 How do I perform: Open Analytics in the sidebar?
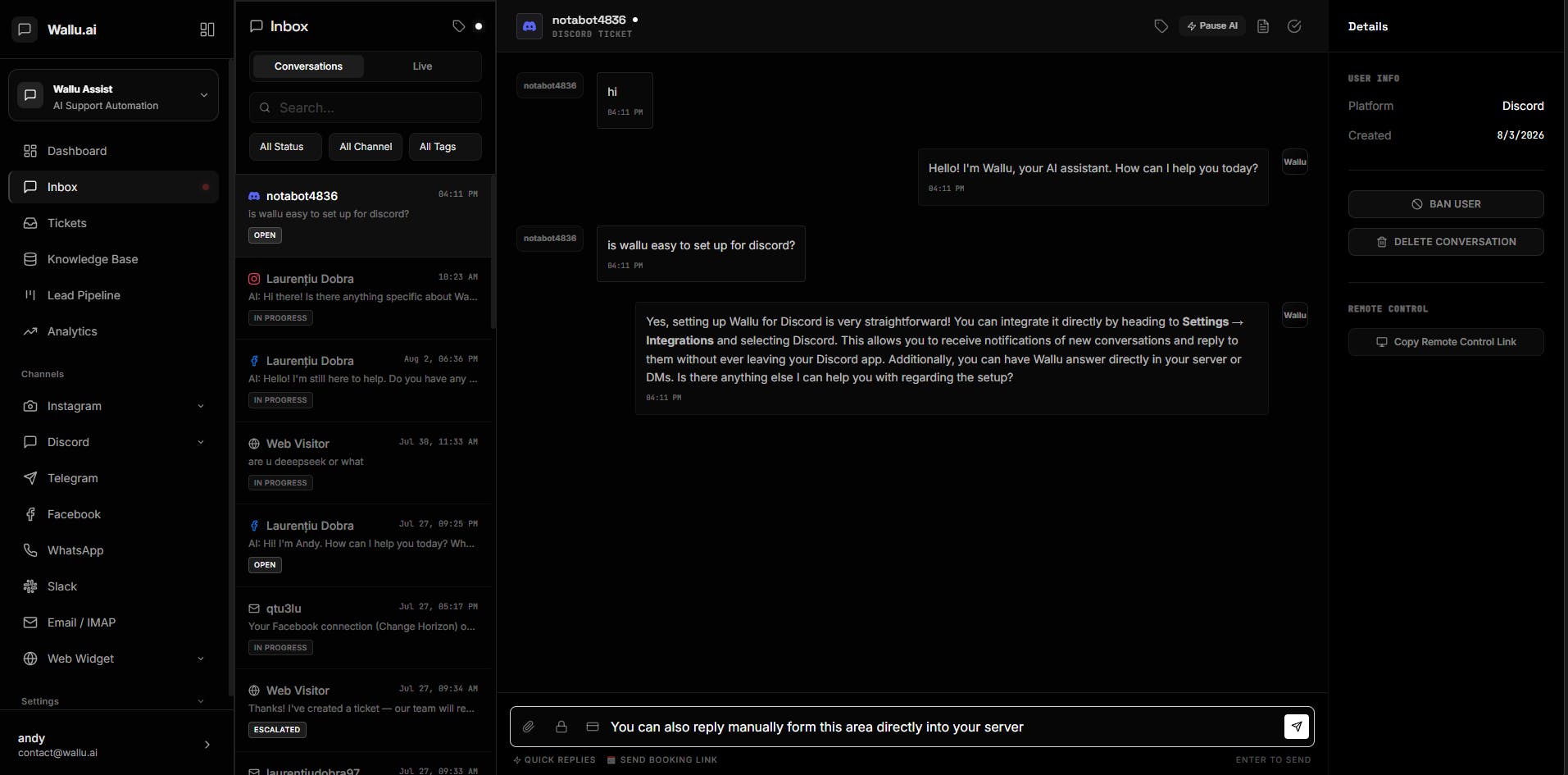113,331
